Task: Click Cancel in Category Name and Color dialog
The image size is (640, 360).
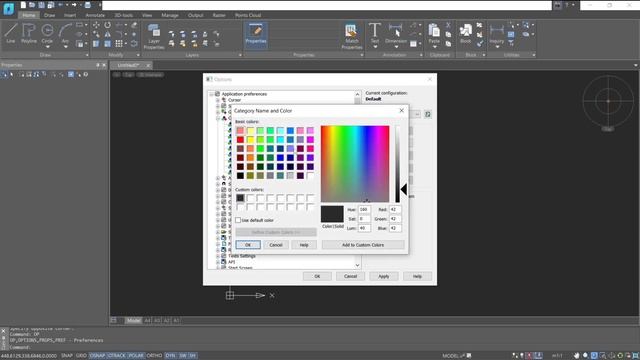Action: click(276, 245)
